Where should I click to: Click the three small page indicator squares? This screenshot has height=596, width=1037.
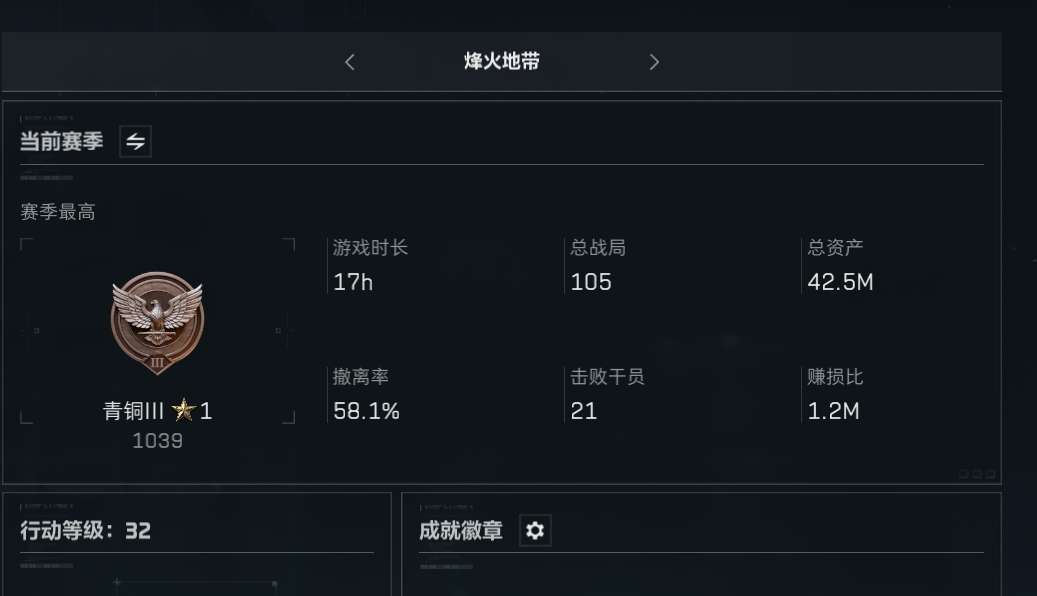coord(977,474)
